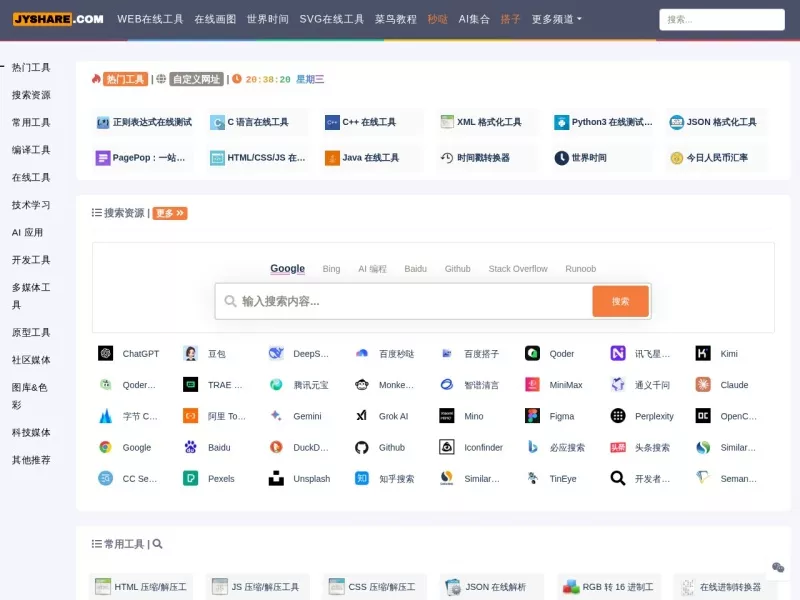800x600 pixels.
Task: Open the 更多频道 dropdown menu
Action: coord(556,19)
